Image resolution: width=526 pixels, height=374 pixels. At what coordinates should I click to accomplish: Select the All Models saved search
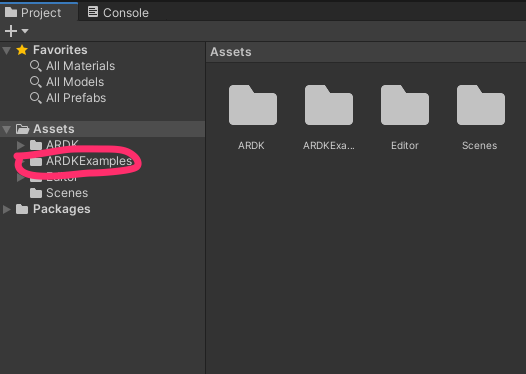[75, 82]
